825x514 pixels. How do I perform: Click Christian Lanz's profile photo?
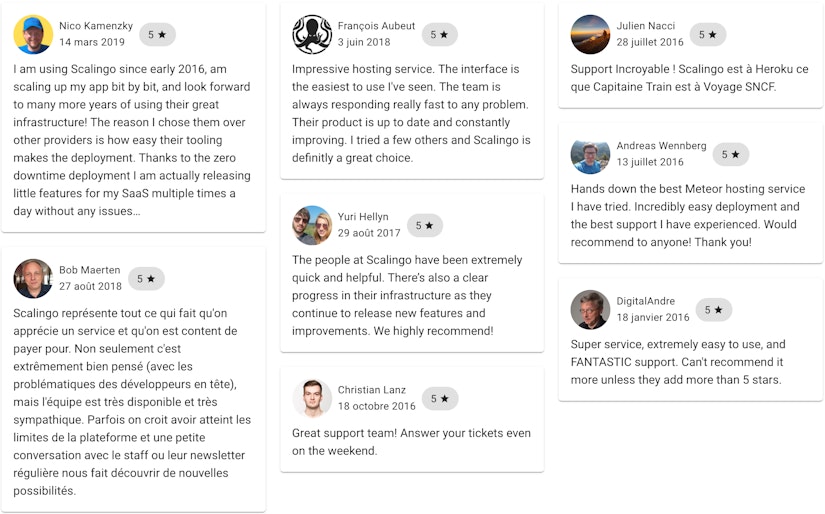pyautogui.click(x=312, y=398)
